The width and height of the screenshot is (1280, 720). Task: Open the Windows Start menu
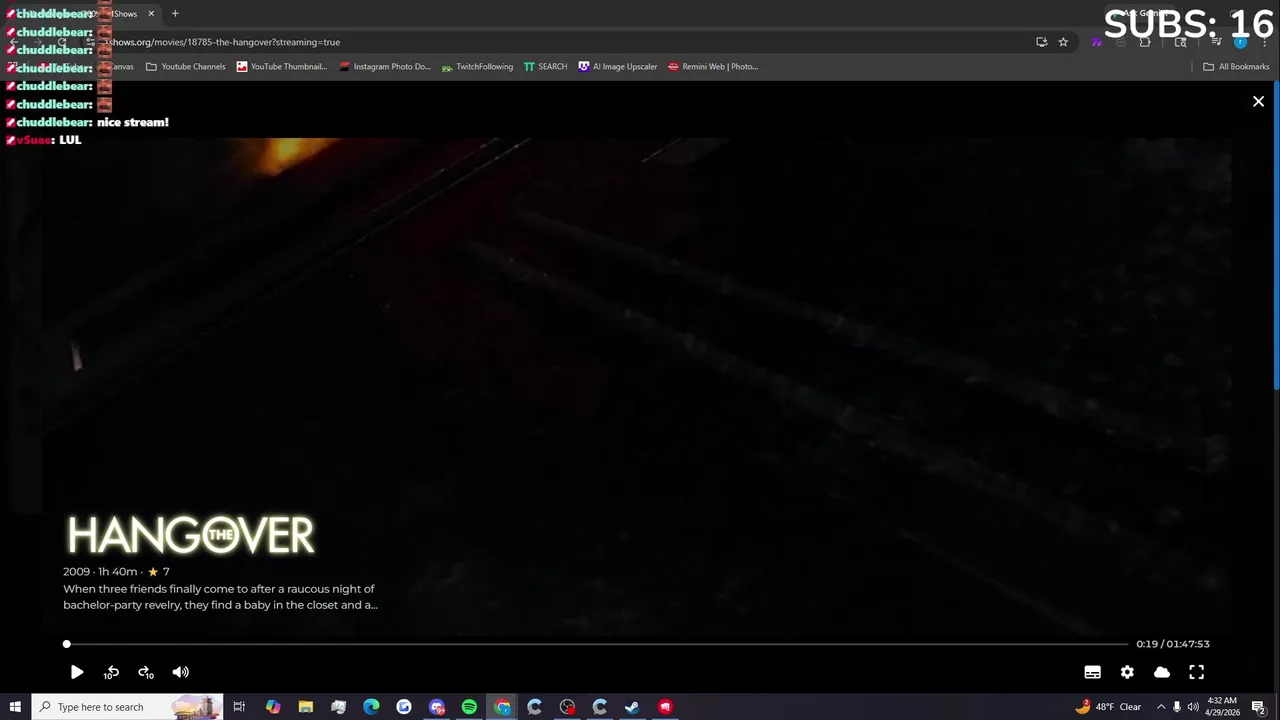[x=15, y=707]
